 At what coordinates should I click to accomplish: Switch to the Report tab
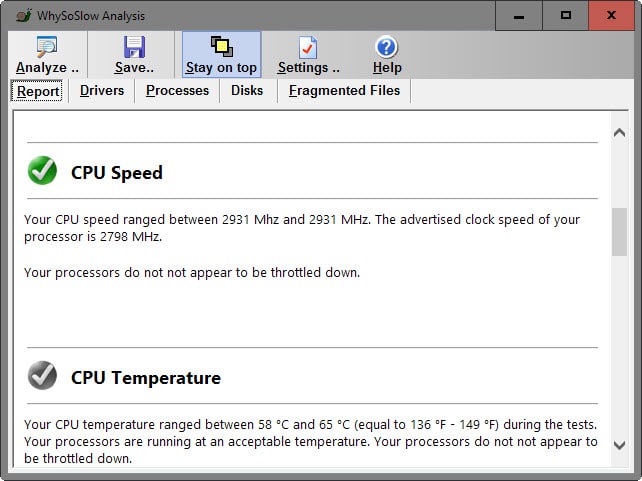(x=38, y=91)
